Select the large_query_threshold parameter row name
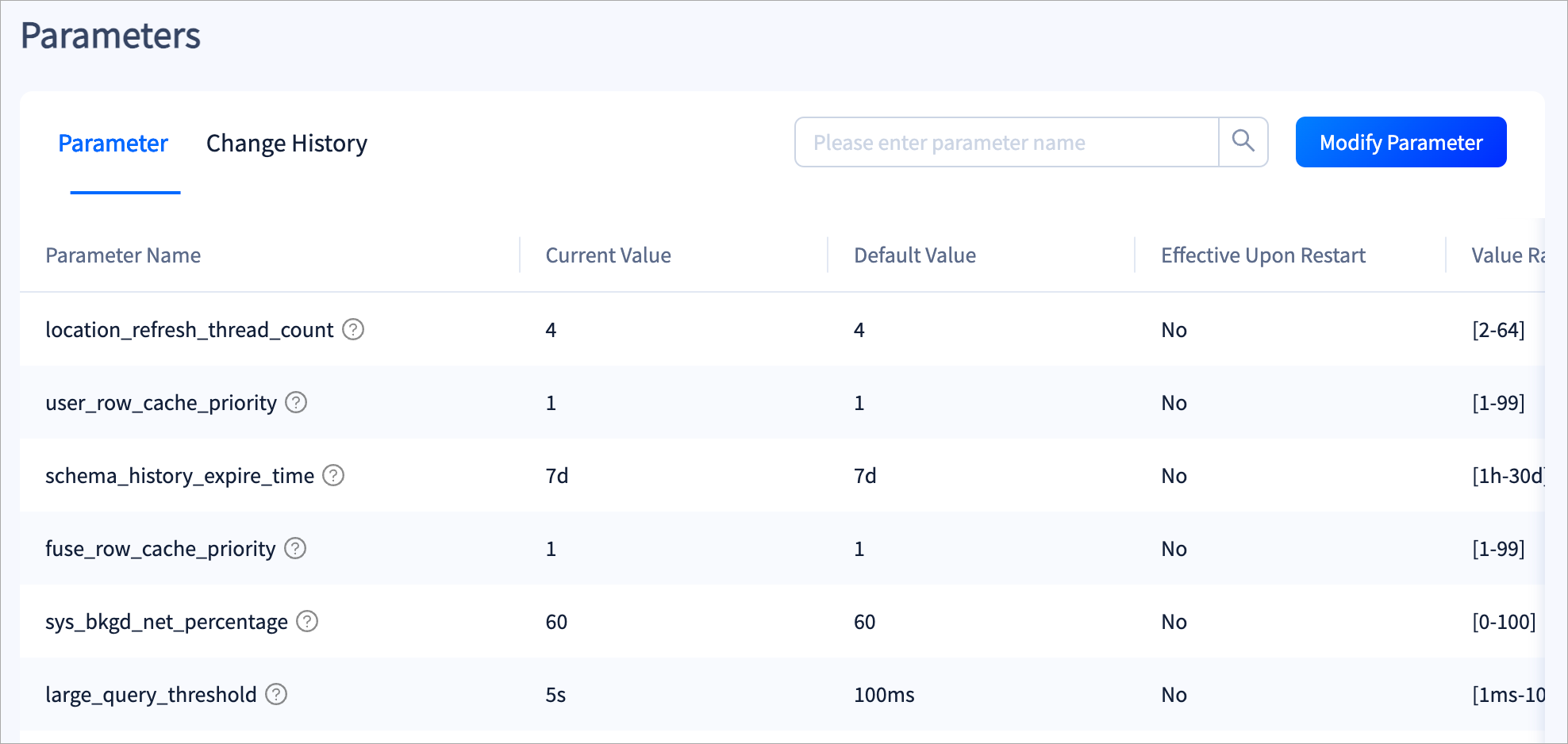1568x744 pixels. click(x=151, y=695)
